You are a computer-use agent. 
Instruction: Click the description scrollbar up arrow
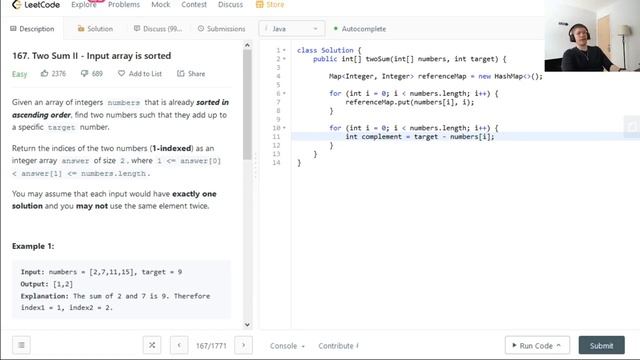pyautogui.click(x=247, y=45)
